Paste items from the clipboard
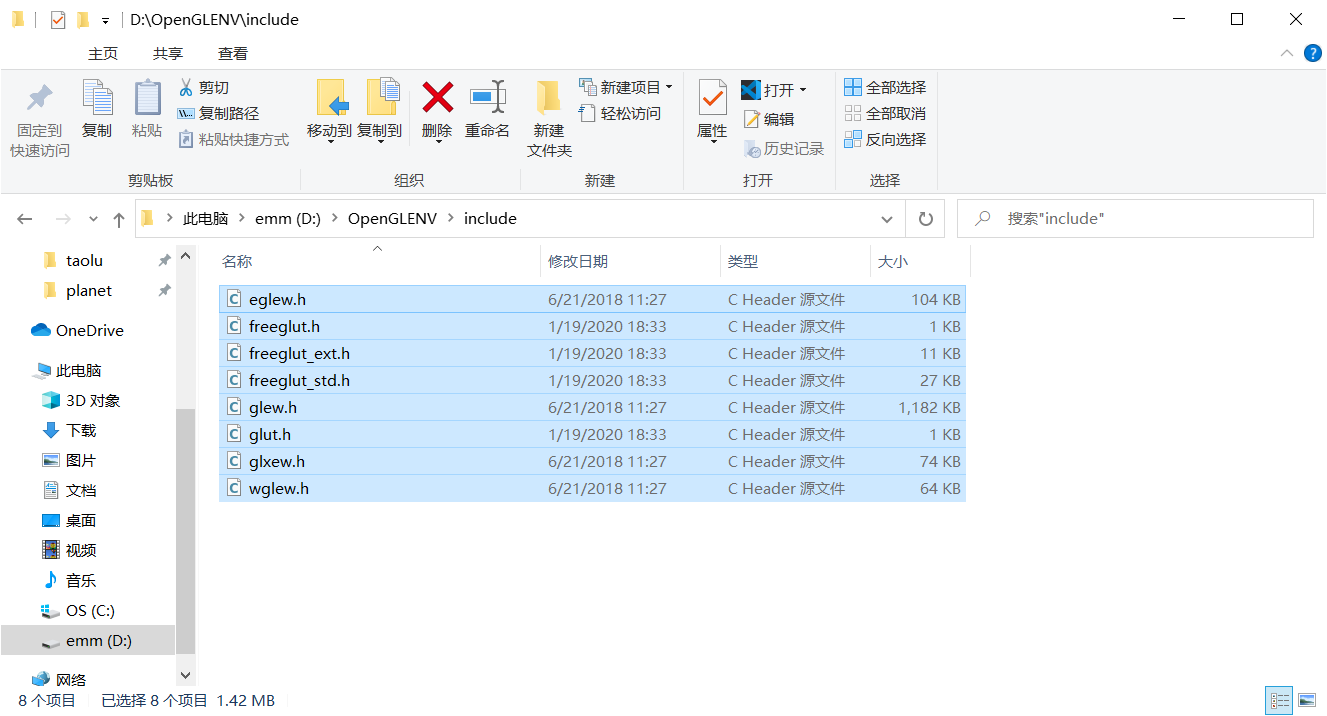1327x716 pixels. coord(147,110)
